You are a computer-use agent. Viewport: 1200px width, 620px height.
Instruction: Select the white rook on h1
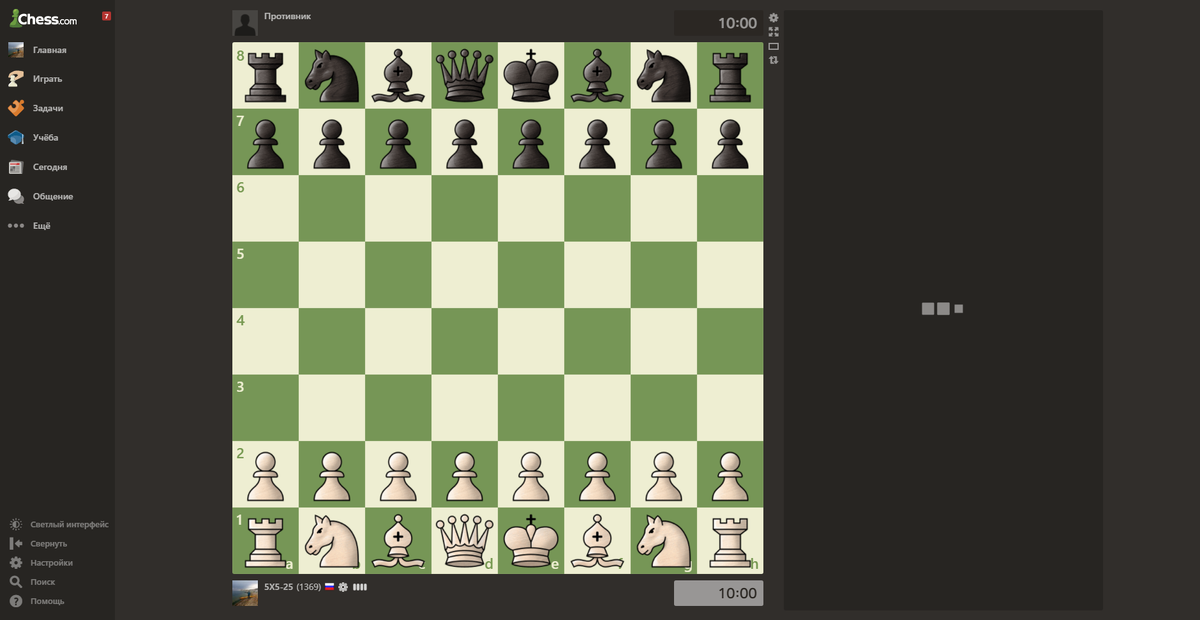coord(730,541)
